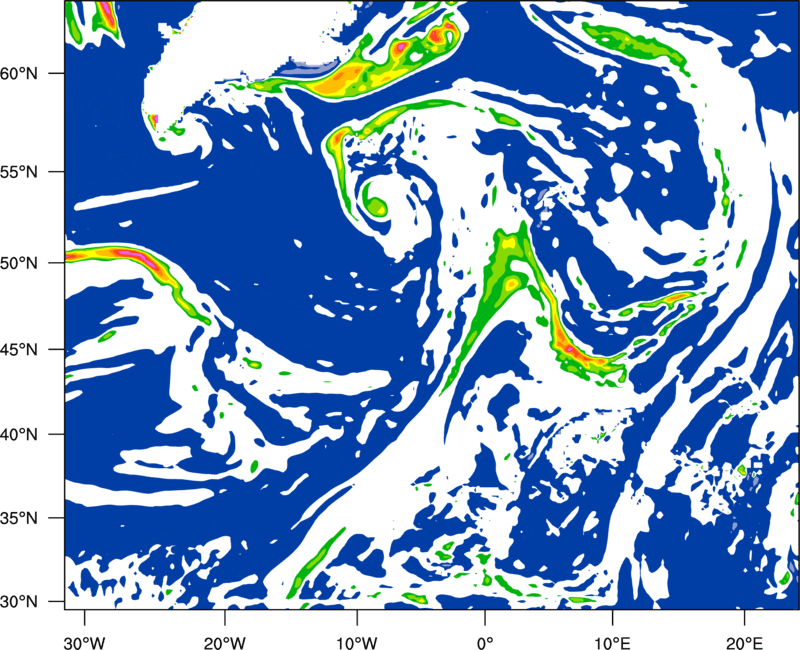Click the 30°N latitude label
The image size is (800, 650).
click(x=19, y=602)
